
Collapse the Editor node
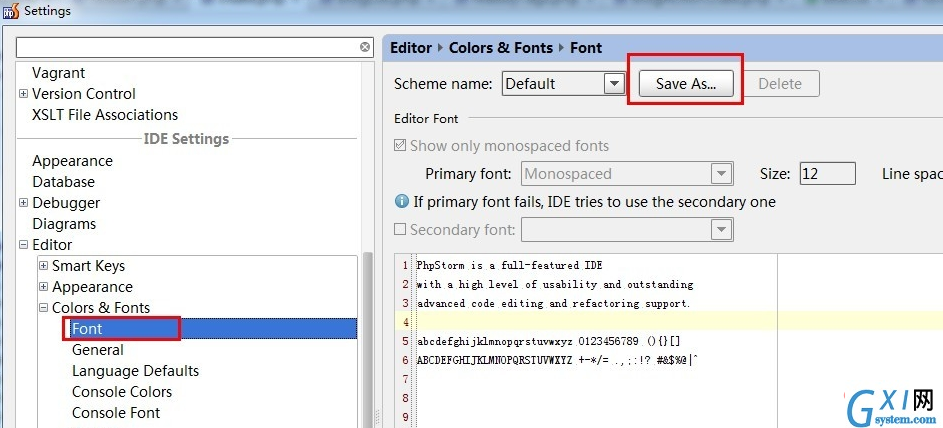pyautogui.click(x=23, y=245)
